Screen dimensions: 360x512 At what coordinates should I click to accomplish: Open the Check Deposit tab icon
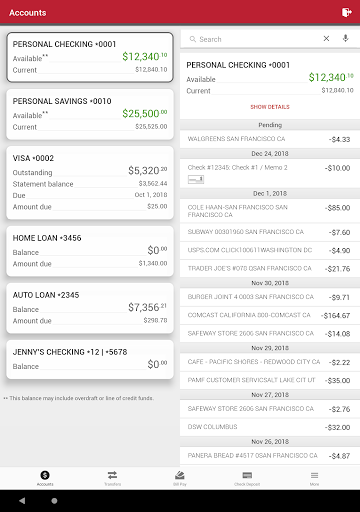pyautogui.click(x=247, y=475)
